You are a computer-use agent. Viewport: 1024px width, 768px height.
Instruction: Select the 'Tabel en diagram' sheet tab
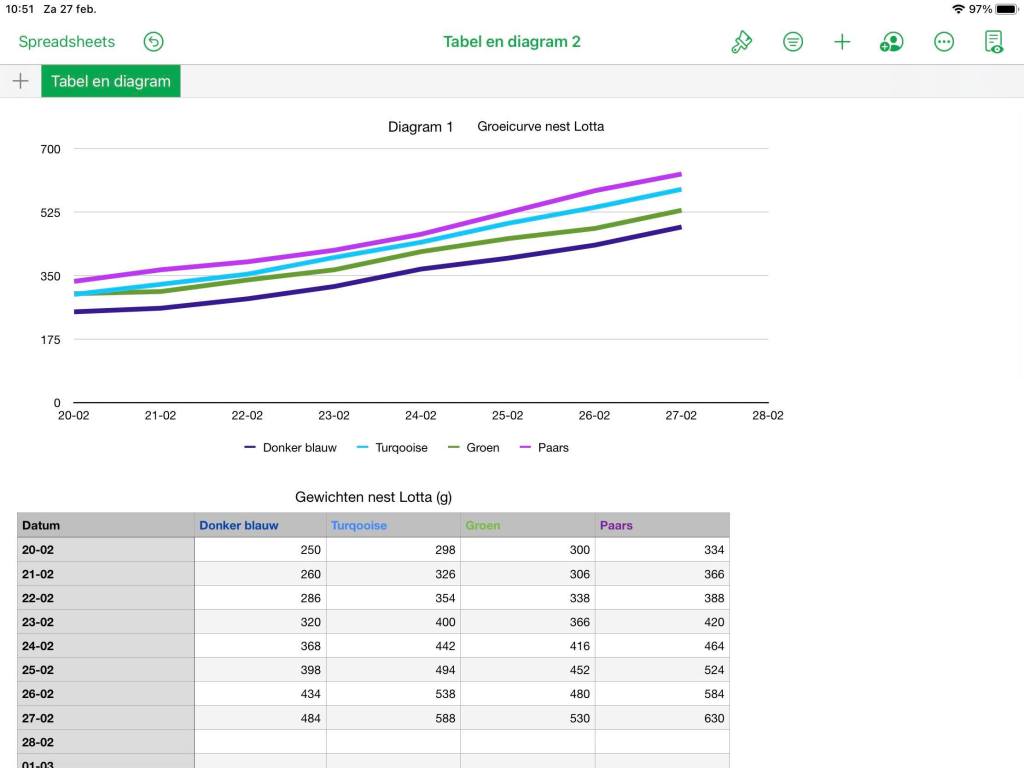pos(111,81)
